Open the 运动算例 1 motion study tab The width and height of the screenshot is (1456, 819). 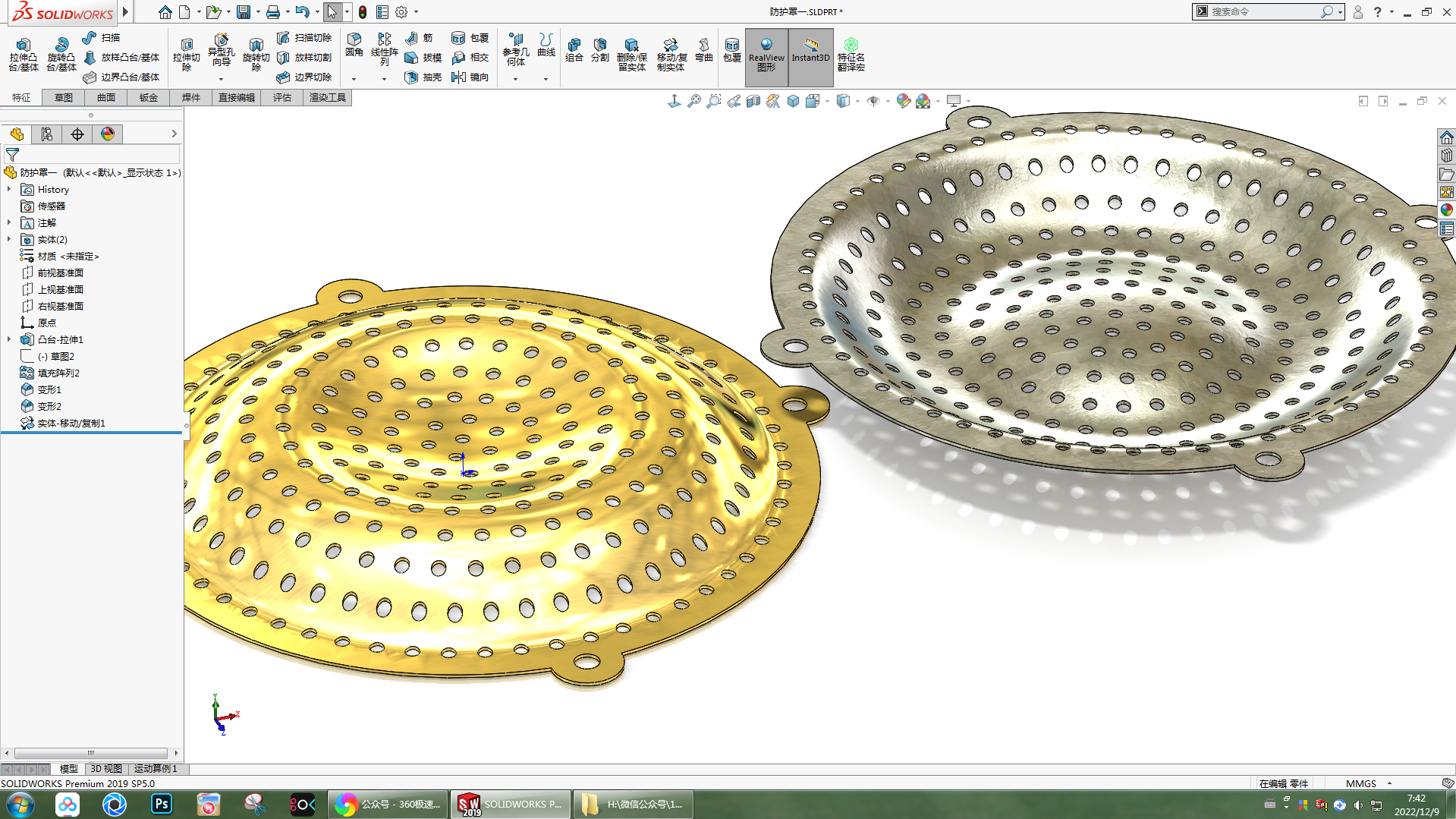tap(156, 769)
